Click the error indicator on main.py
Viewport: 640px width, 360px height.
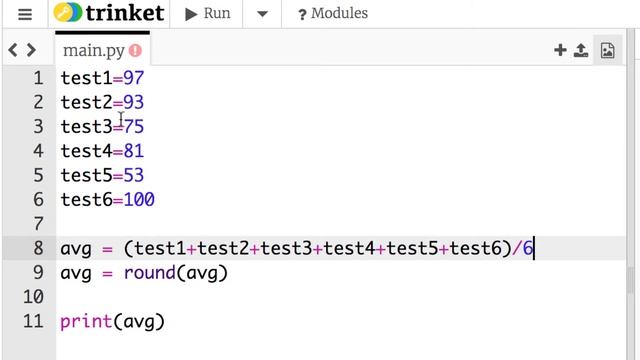(135, 51)
